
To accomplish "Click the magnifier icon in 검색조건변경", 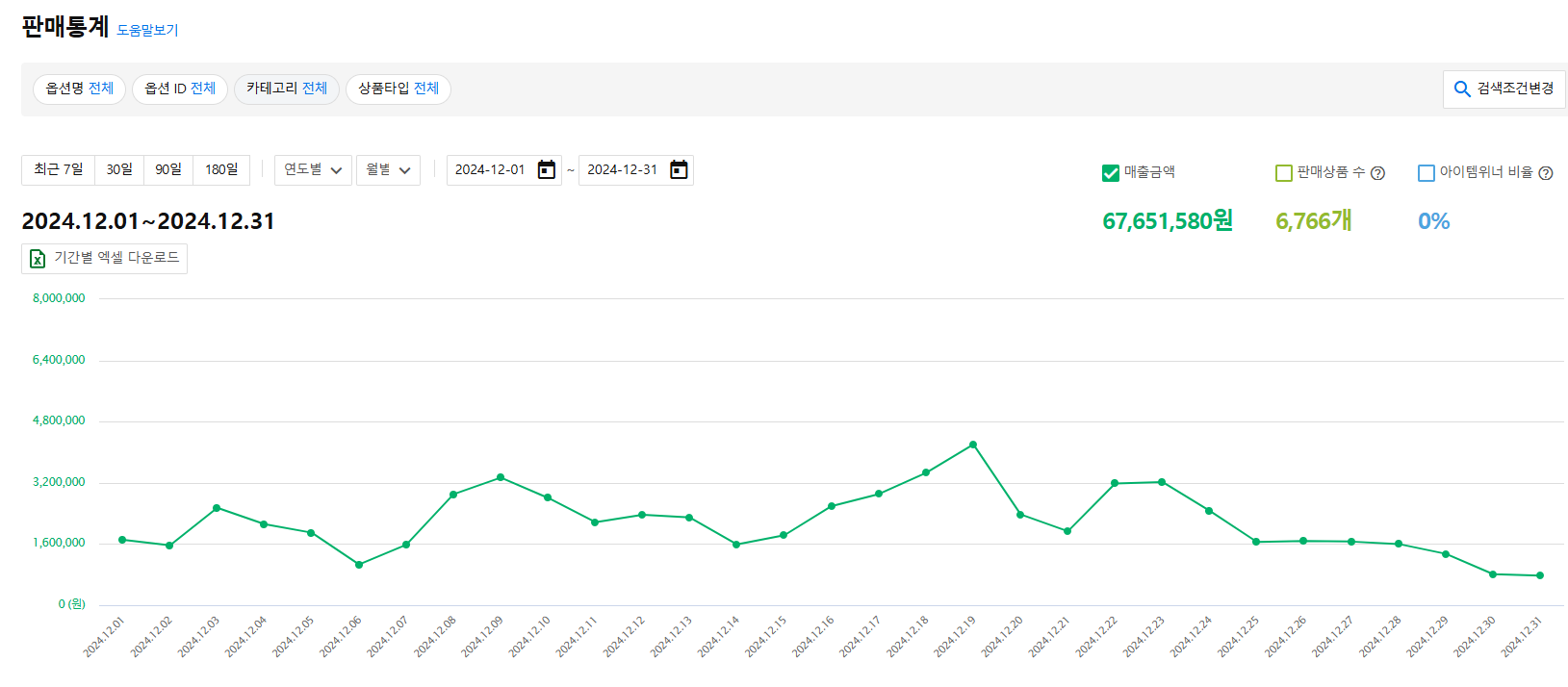I will coord(1461,89).
